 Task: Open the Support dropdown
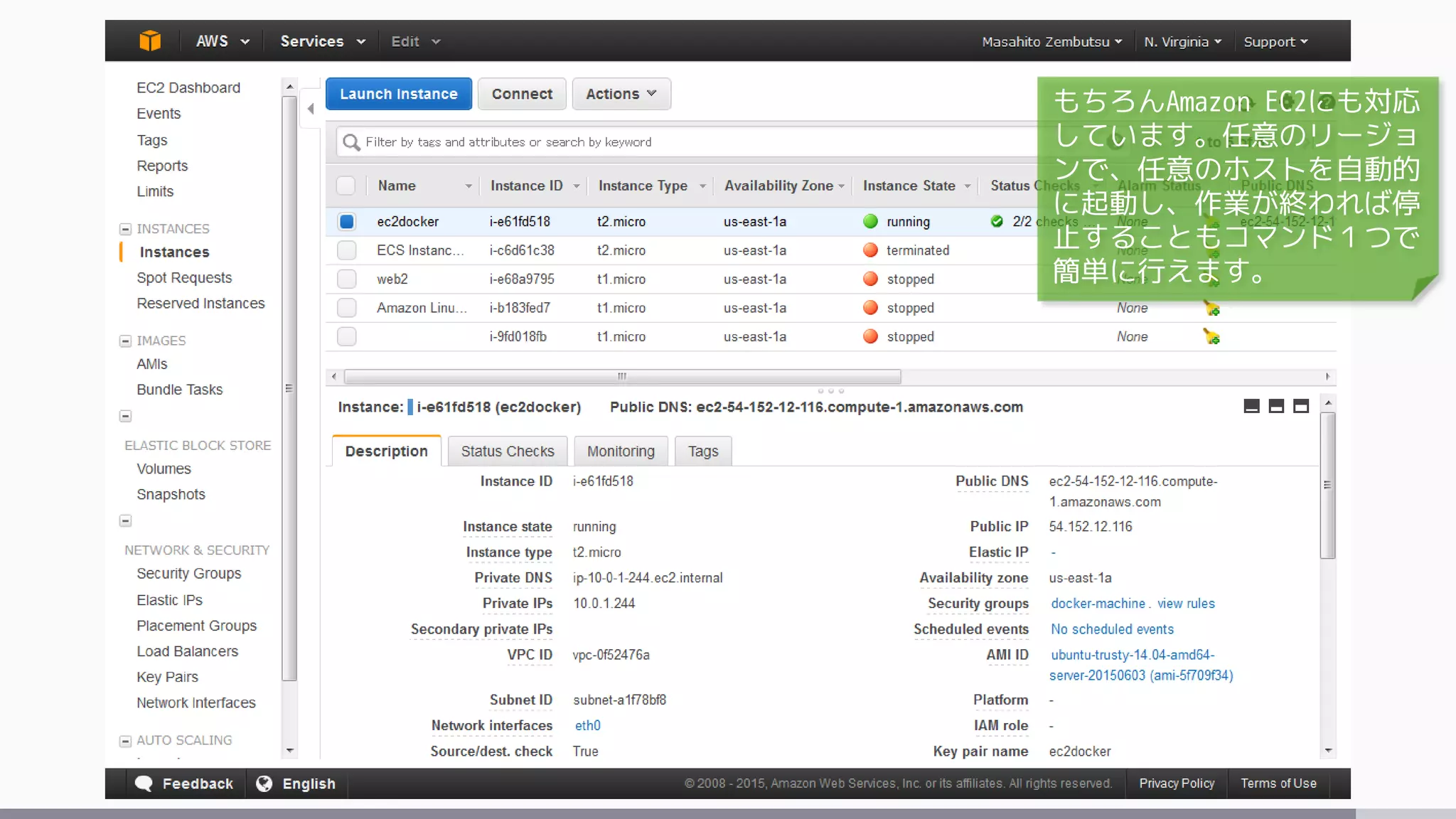pyautogui.click(x=1275, y=42)
